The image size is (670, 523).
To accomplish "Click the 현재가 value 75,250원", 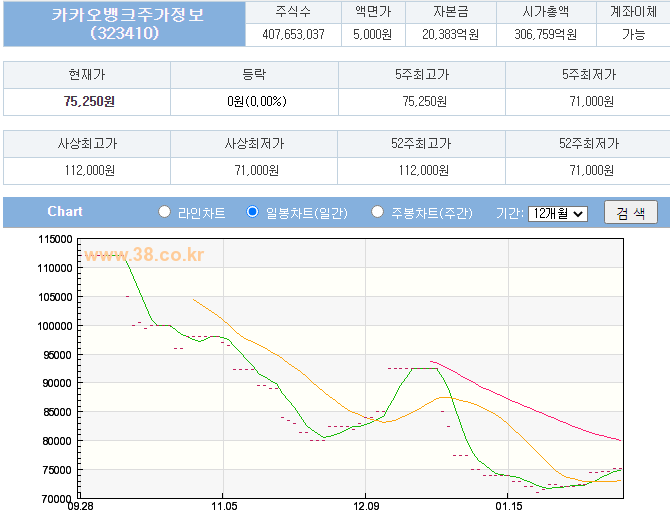I will 89,101.
